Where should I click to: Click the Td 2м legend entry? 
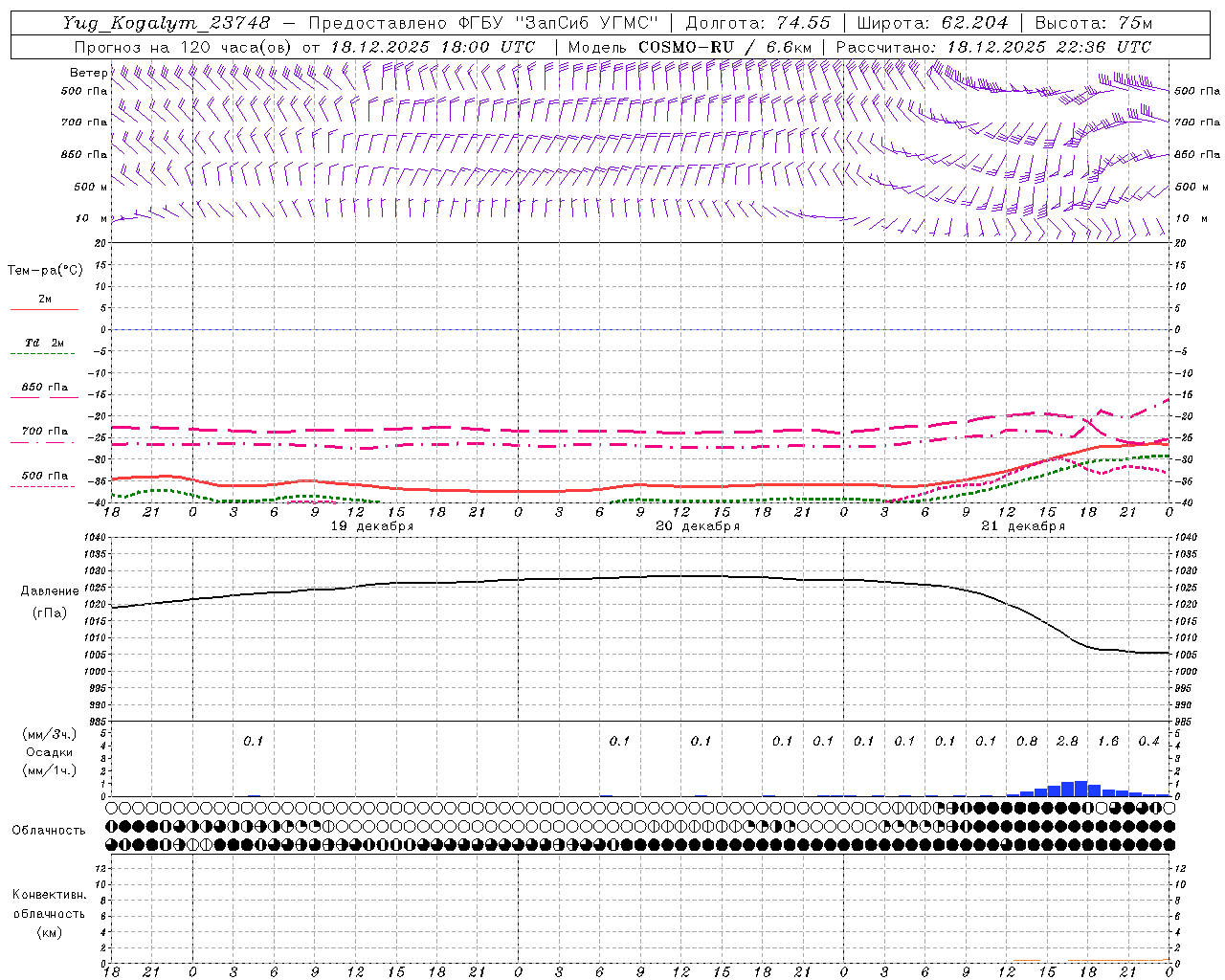click(44, 343)
